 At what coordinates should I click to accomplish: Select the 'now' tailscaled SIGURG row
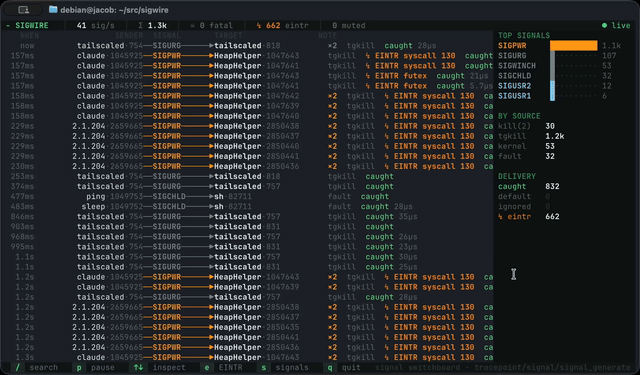click(x=247, y=46)
